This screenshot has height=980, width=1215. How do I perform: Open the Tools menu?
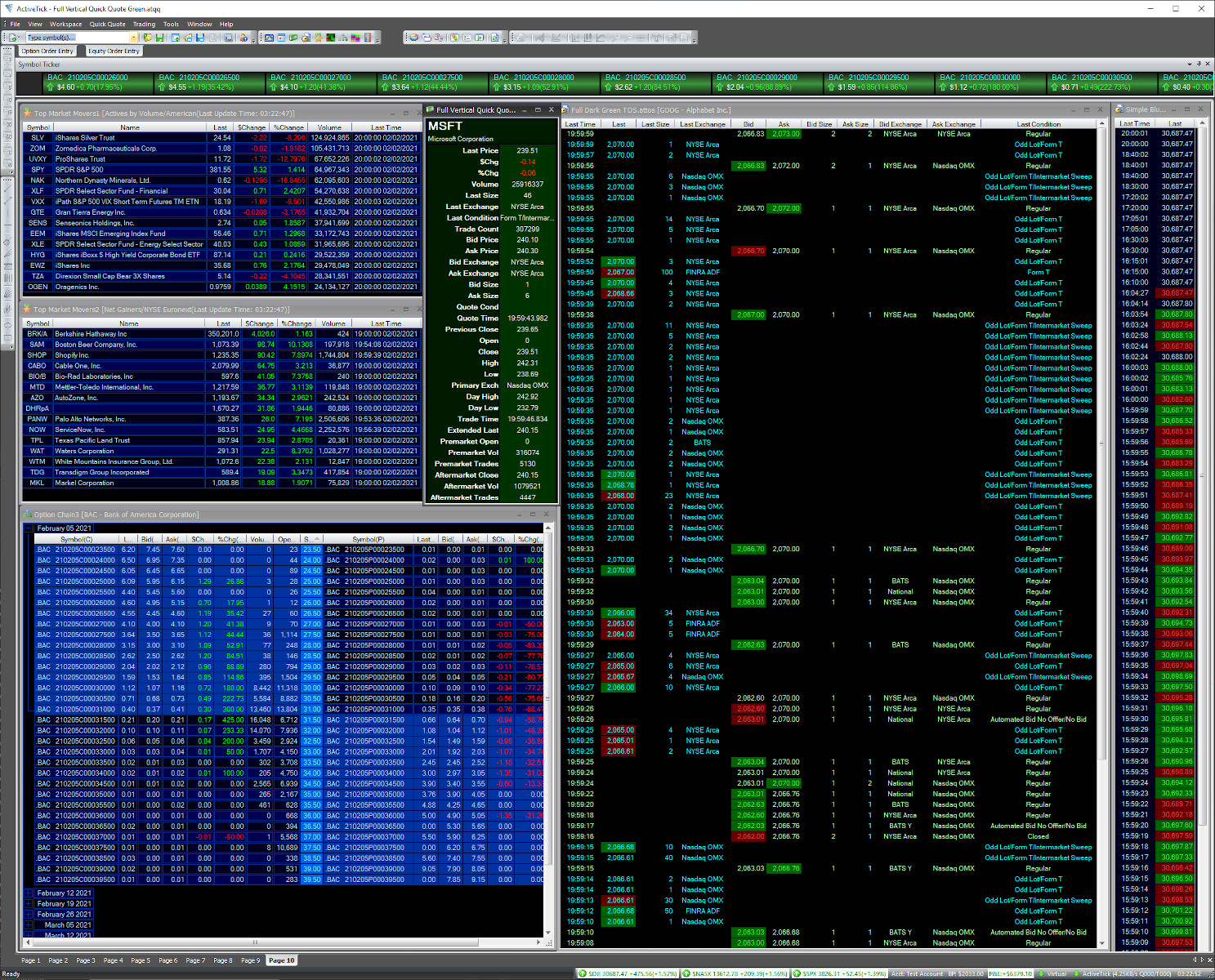click(171, 24)
